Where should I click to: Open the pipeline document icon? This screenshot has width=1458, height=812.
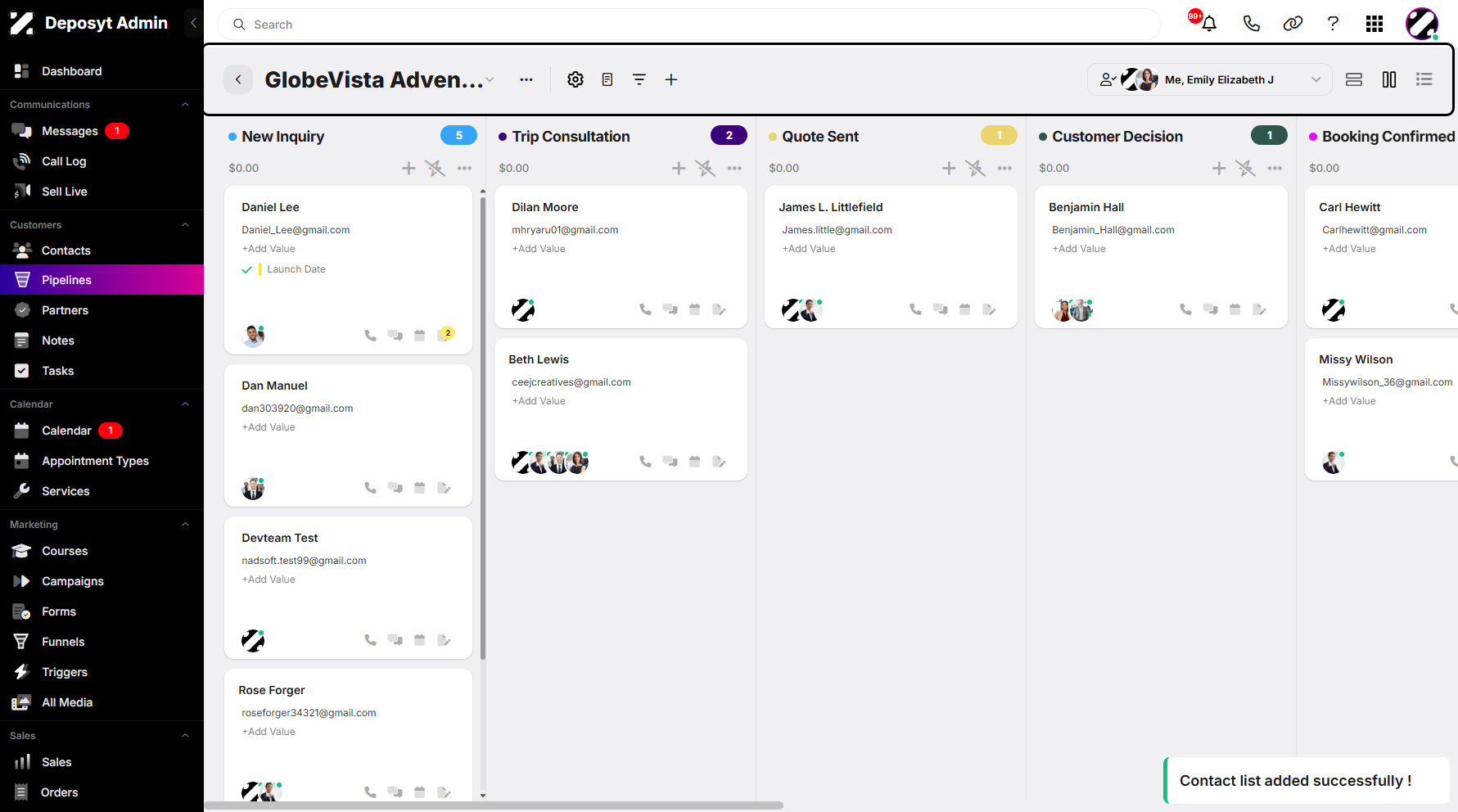point(607,79)
